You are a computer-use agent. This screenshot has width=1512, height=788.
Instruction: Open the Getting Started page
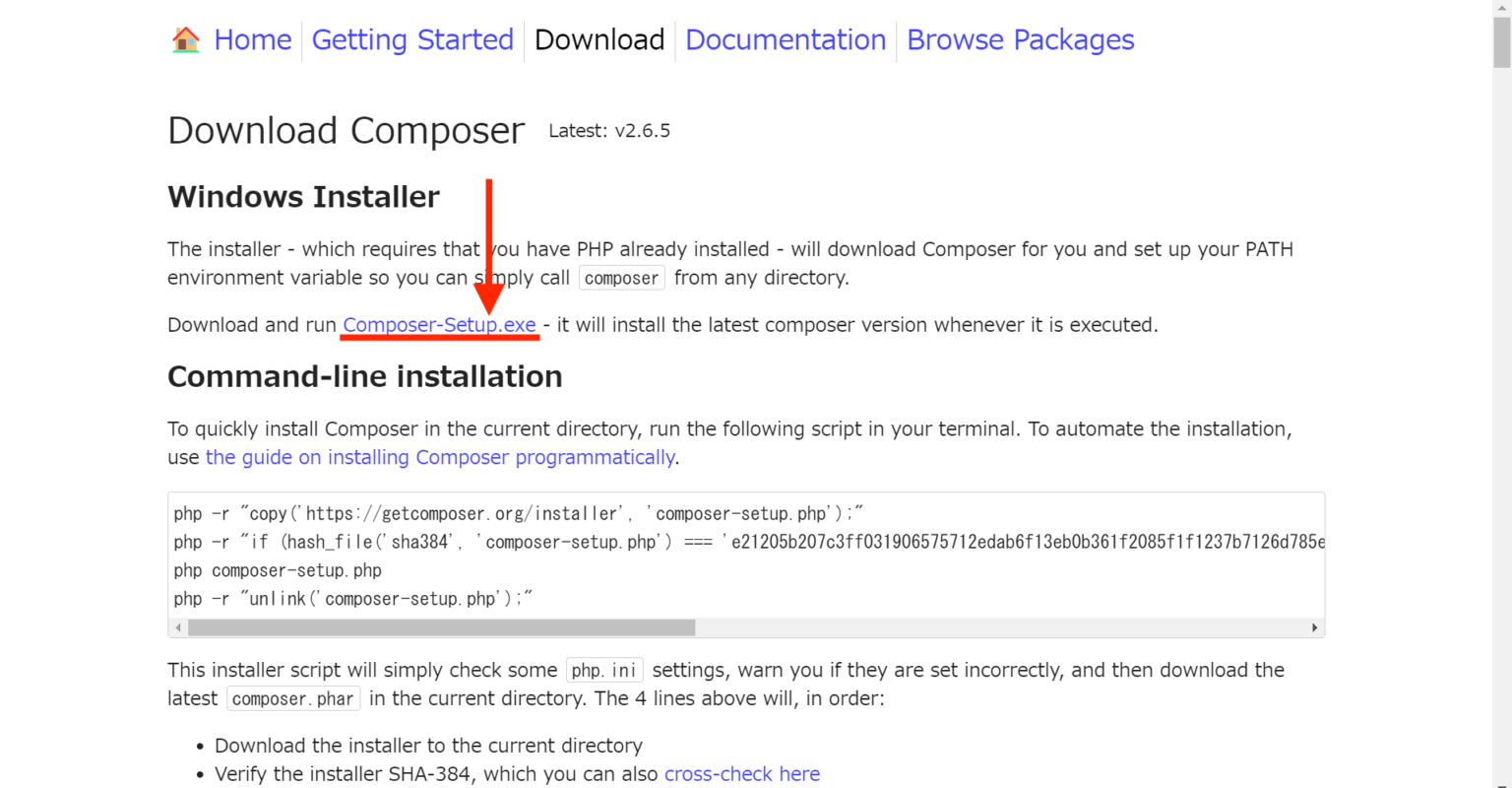[412, 39]
